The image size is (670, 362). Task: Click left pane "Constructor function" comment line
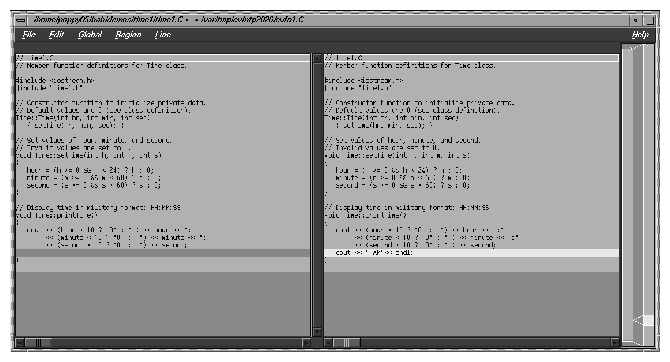[111, 103]
